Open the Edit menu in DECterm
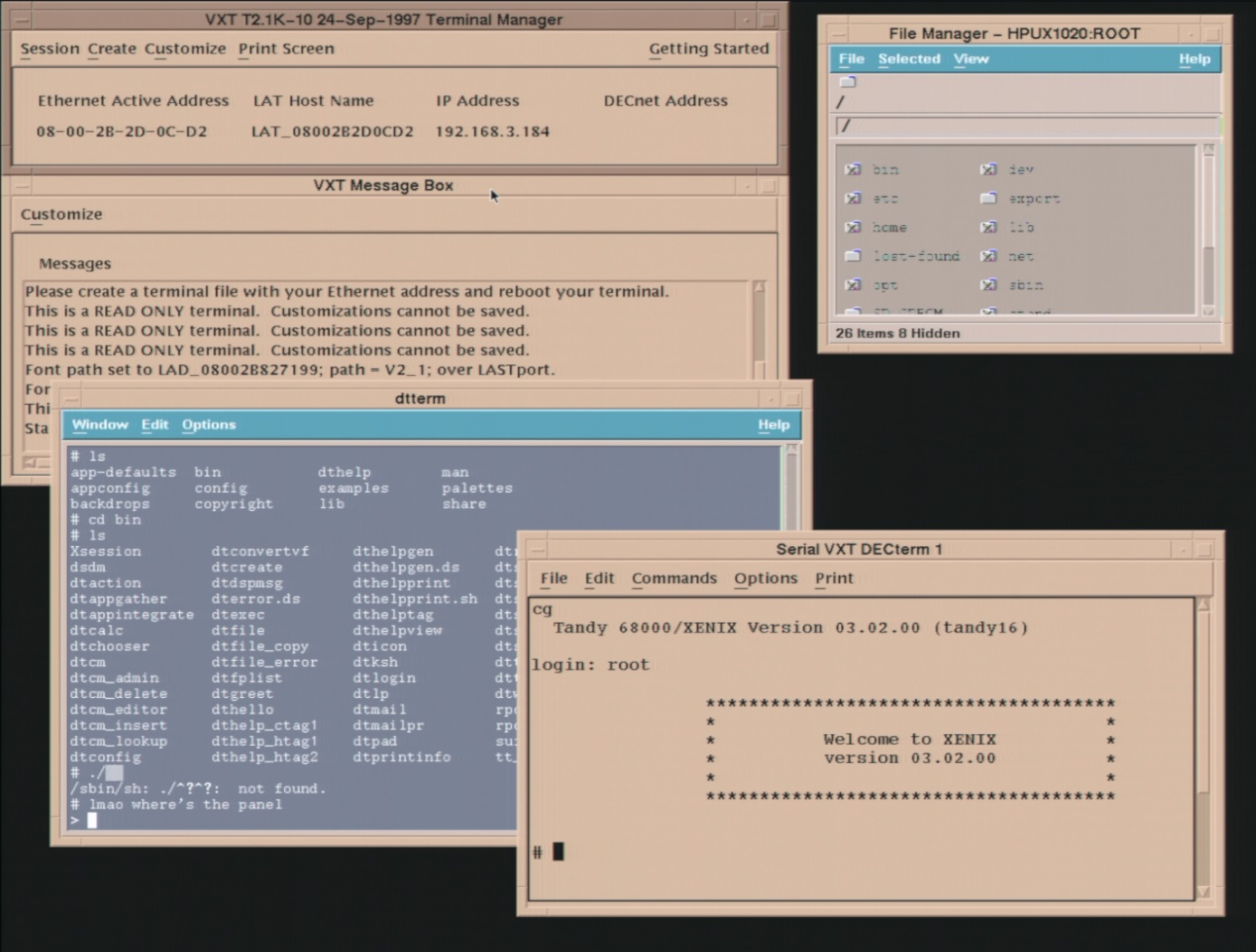This screenshot has height=952, width=1256. (x=600, y=579)
